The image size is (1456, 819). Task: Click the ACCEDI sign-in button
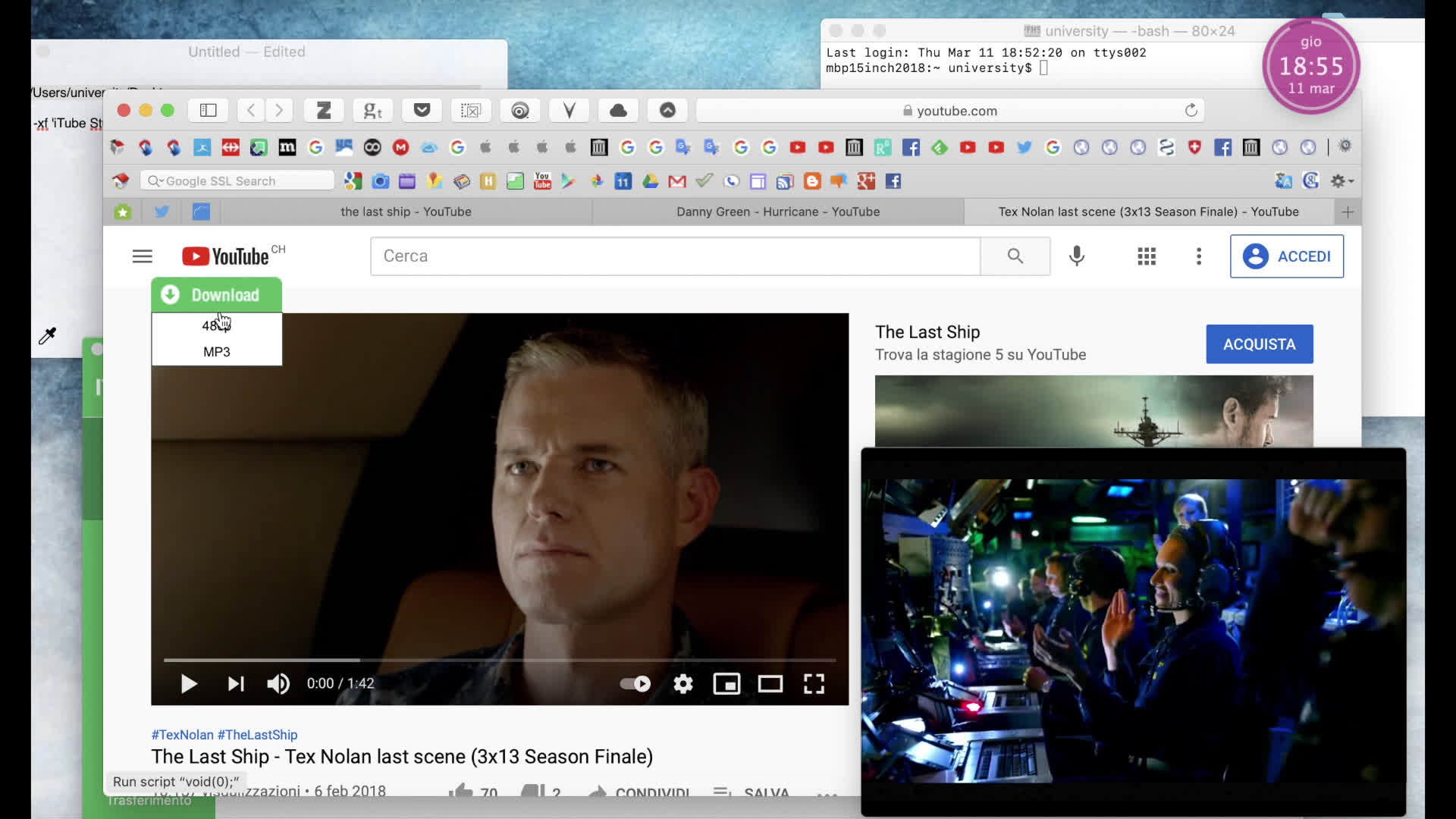pos(1287,256)
